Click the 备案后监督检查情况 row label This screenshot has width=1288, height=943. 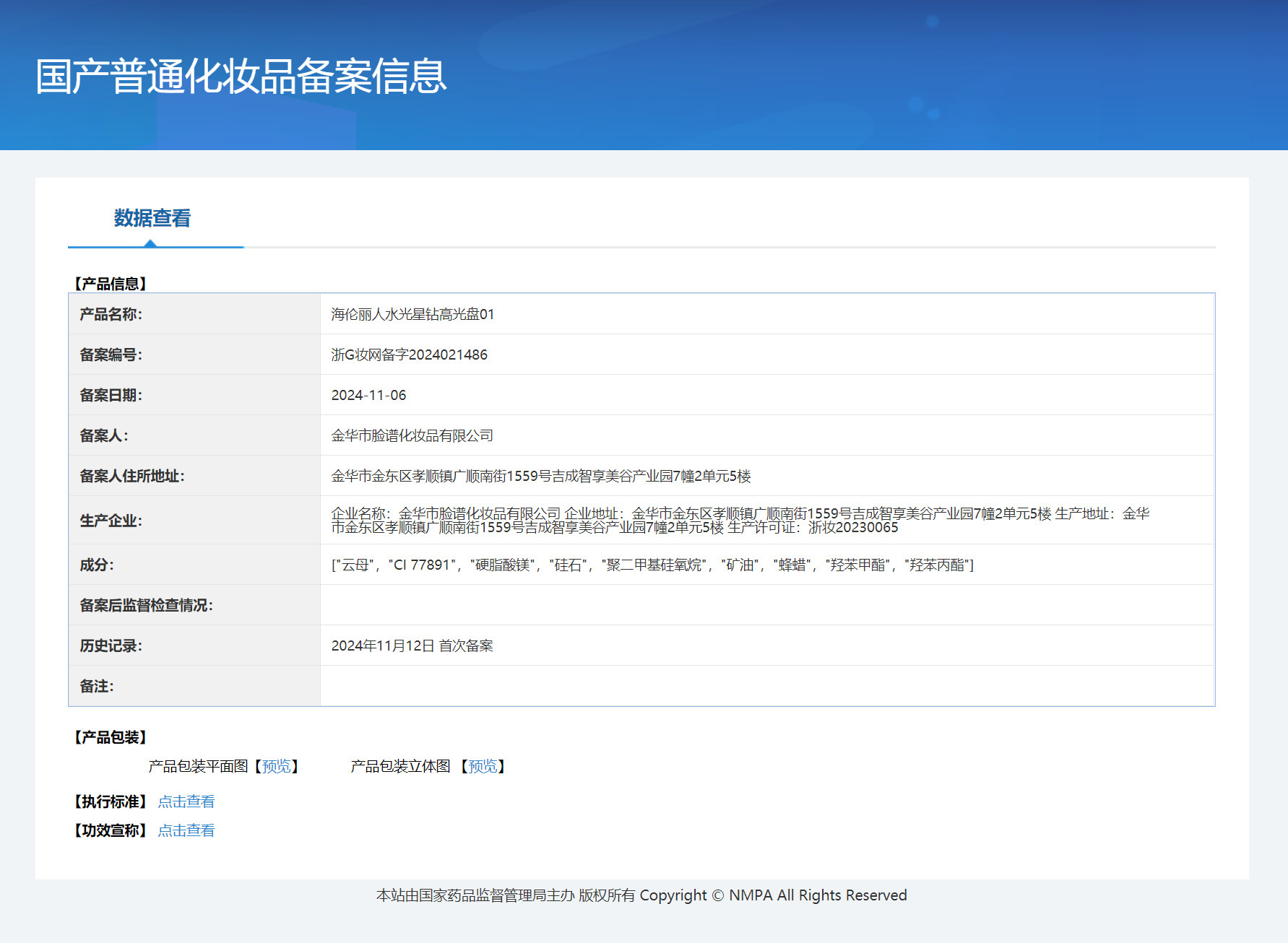146,605
